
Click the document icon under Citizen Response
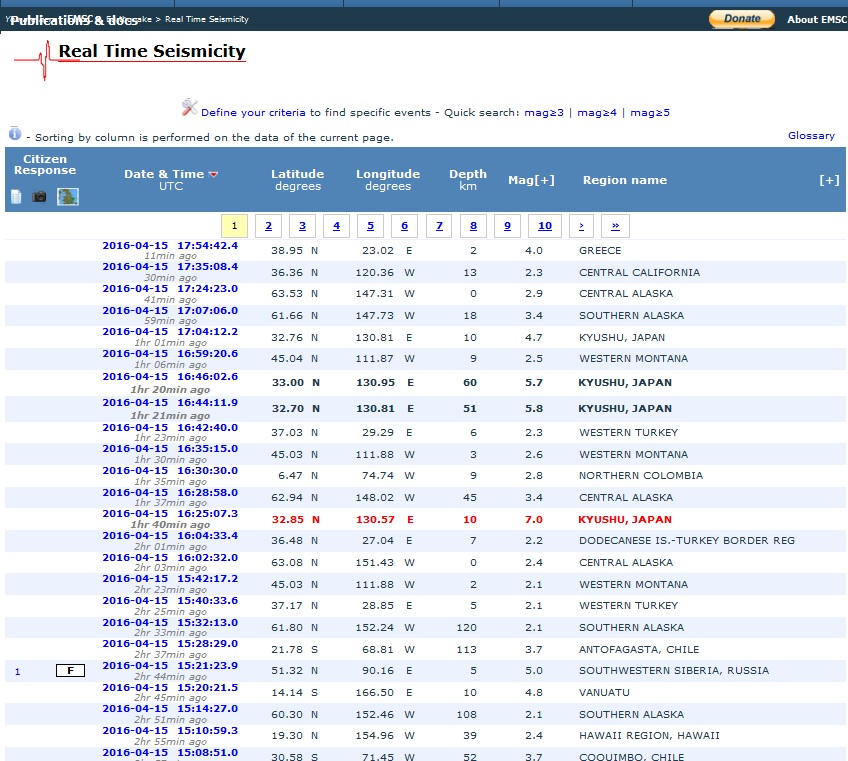point(16,197)
